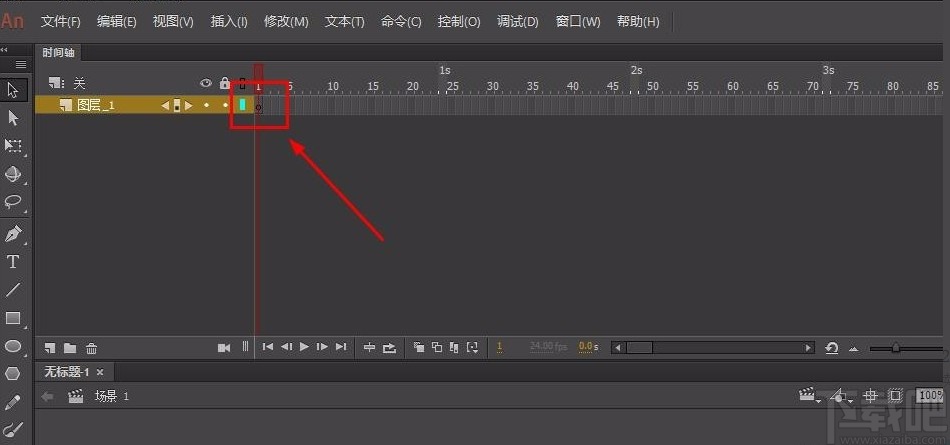The image size is (950, 445).
Task: Toggle lock for all layers (lock header)
Action: pyautogui.click(x=225, y=83)
